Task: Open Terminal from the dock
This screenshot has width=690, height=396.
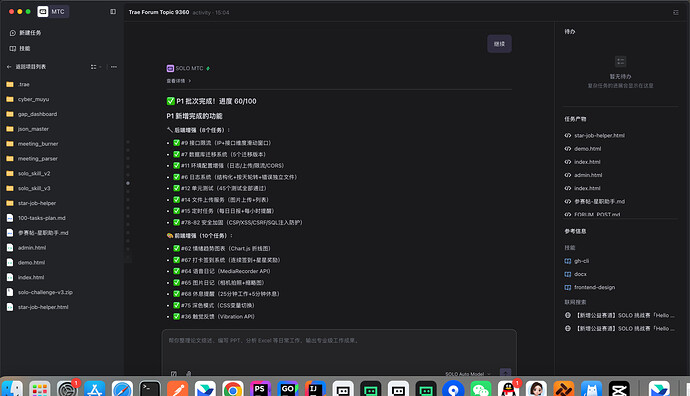Action: point(150,389)
